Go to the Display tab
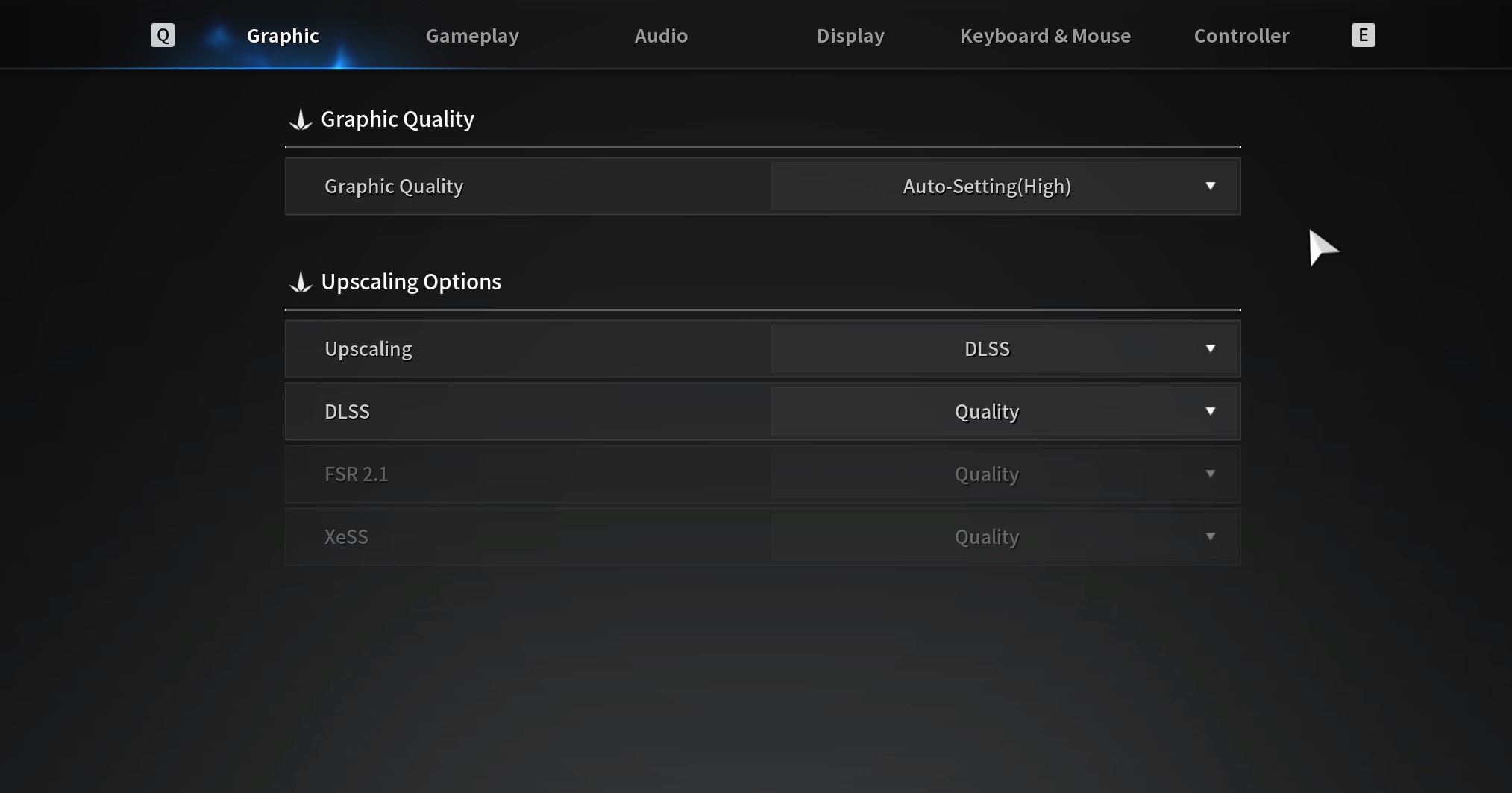The height and width of the screenshot is (793, 1512). (x=850, y=36)
